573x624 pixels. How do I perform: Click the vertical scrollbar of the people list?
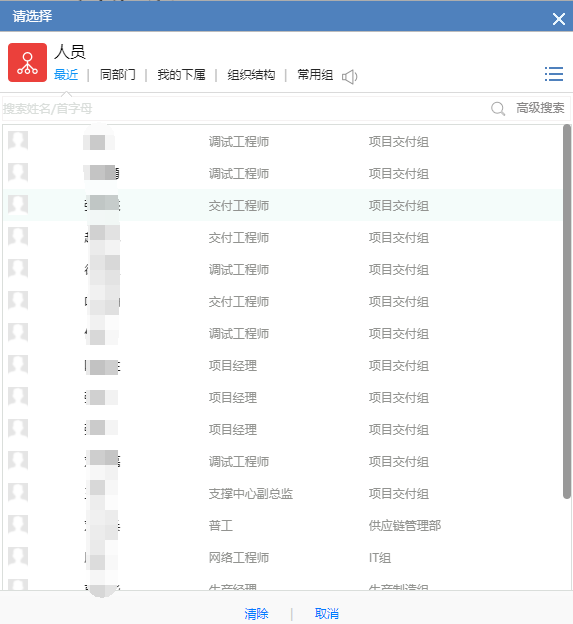tap(567, 311)
